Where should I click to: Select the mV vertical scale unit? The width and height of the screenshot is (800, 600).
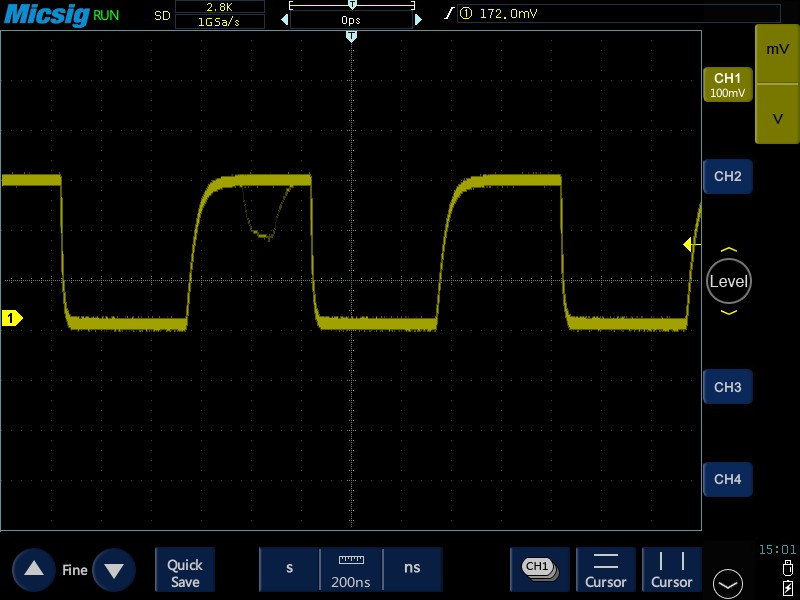coord(777,49)
